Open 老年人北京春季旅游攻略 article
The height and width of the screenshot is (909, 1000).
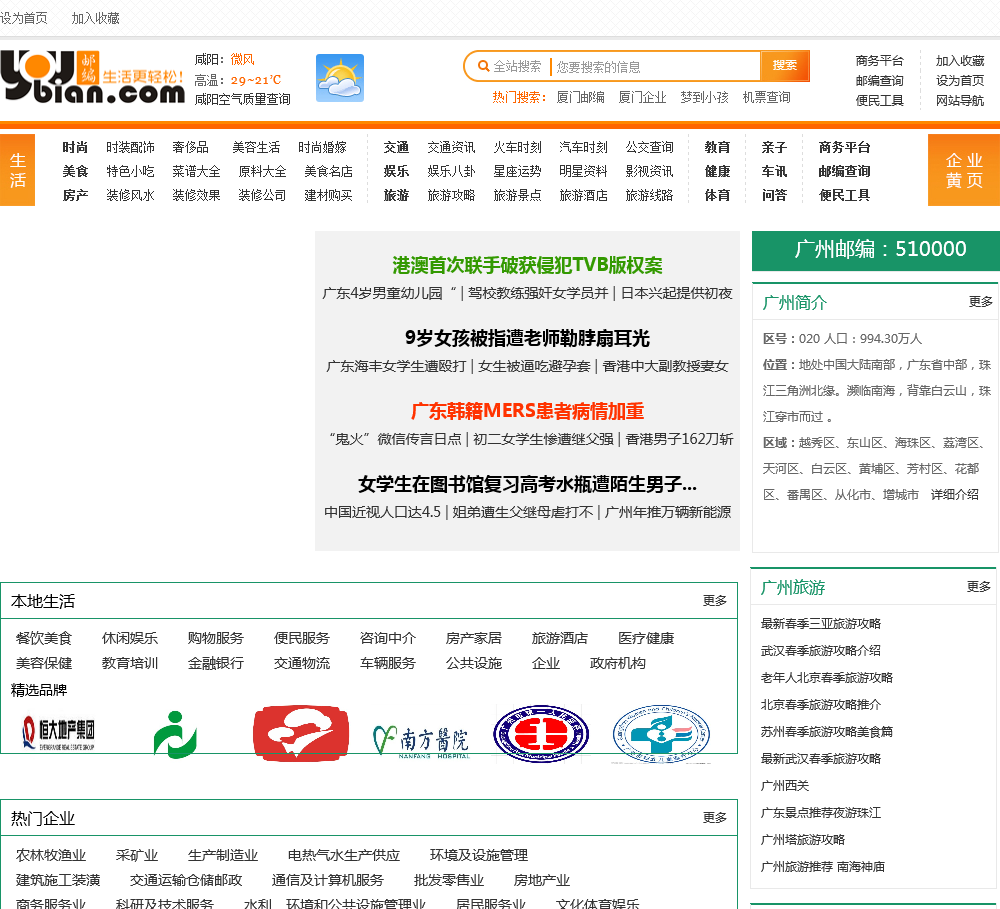coord(827,677)
